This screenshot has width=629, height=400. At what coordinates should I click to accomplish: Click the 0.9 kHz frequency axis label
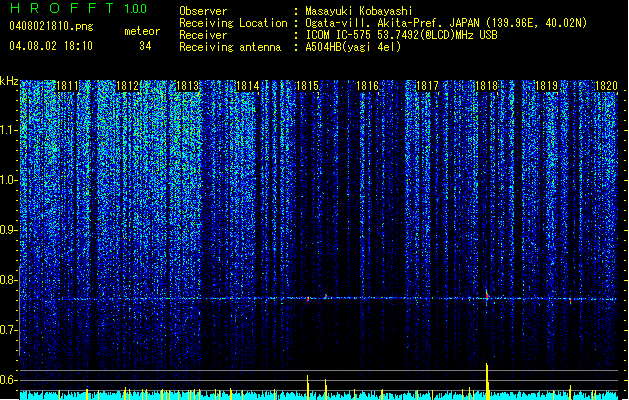pos(8,230)
